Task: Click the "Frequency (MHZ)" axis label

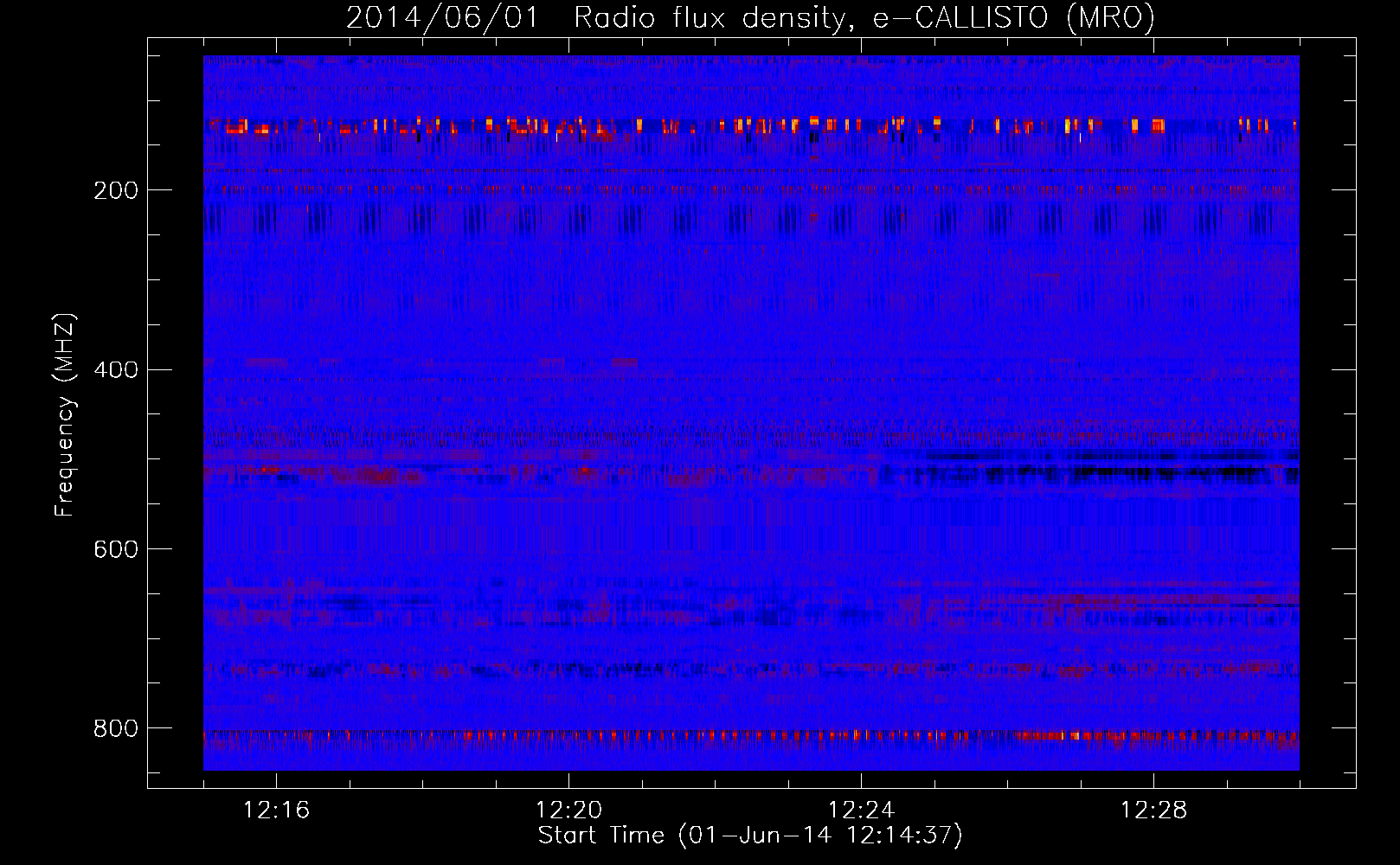Action: 65,414
